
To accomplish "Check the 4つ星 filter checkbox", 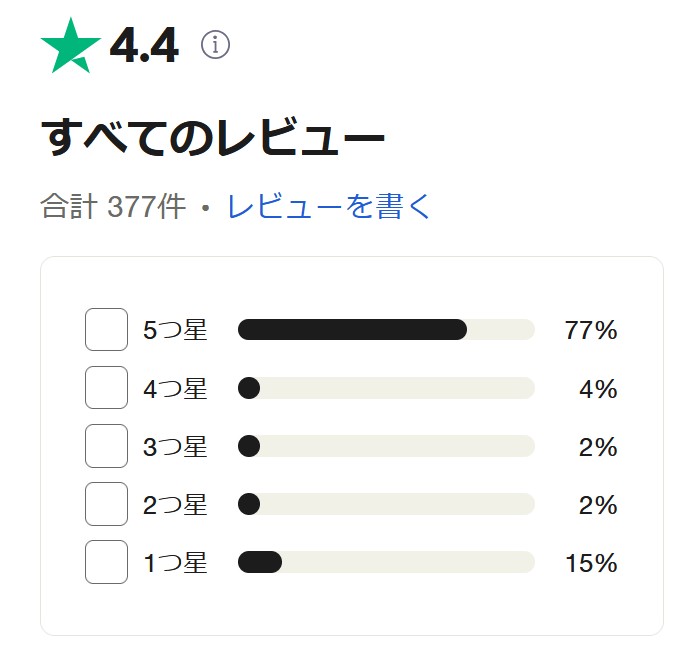I will (107, 388).
